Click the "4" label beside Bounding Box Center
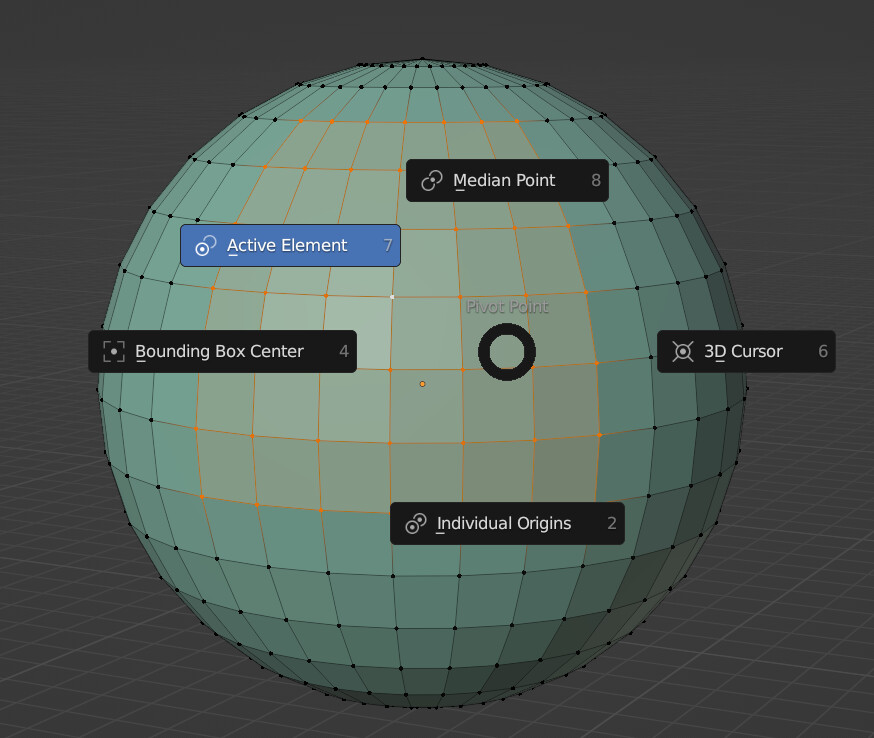This screenshot has width=874, height=738. point(343,351)
